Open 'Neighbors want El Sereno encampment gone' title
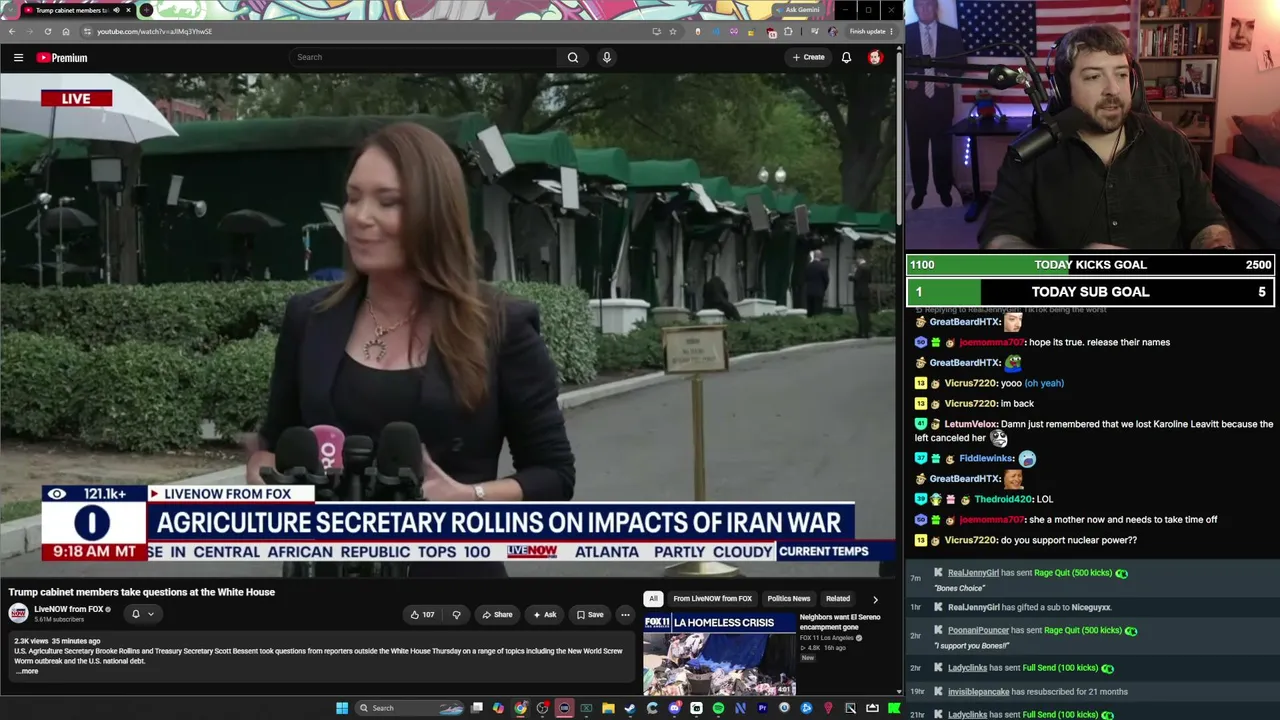This screenshot has height=720, width=1280. (x=840, y=622)
